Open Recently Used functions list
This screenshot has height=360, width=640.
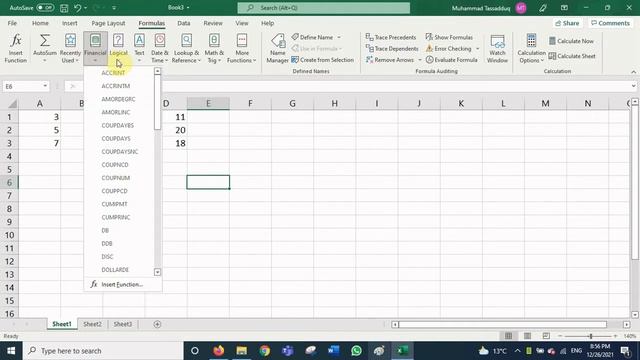[x=70, y=48]
